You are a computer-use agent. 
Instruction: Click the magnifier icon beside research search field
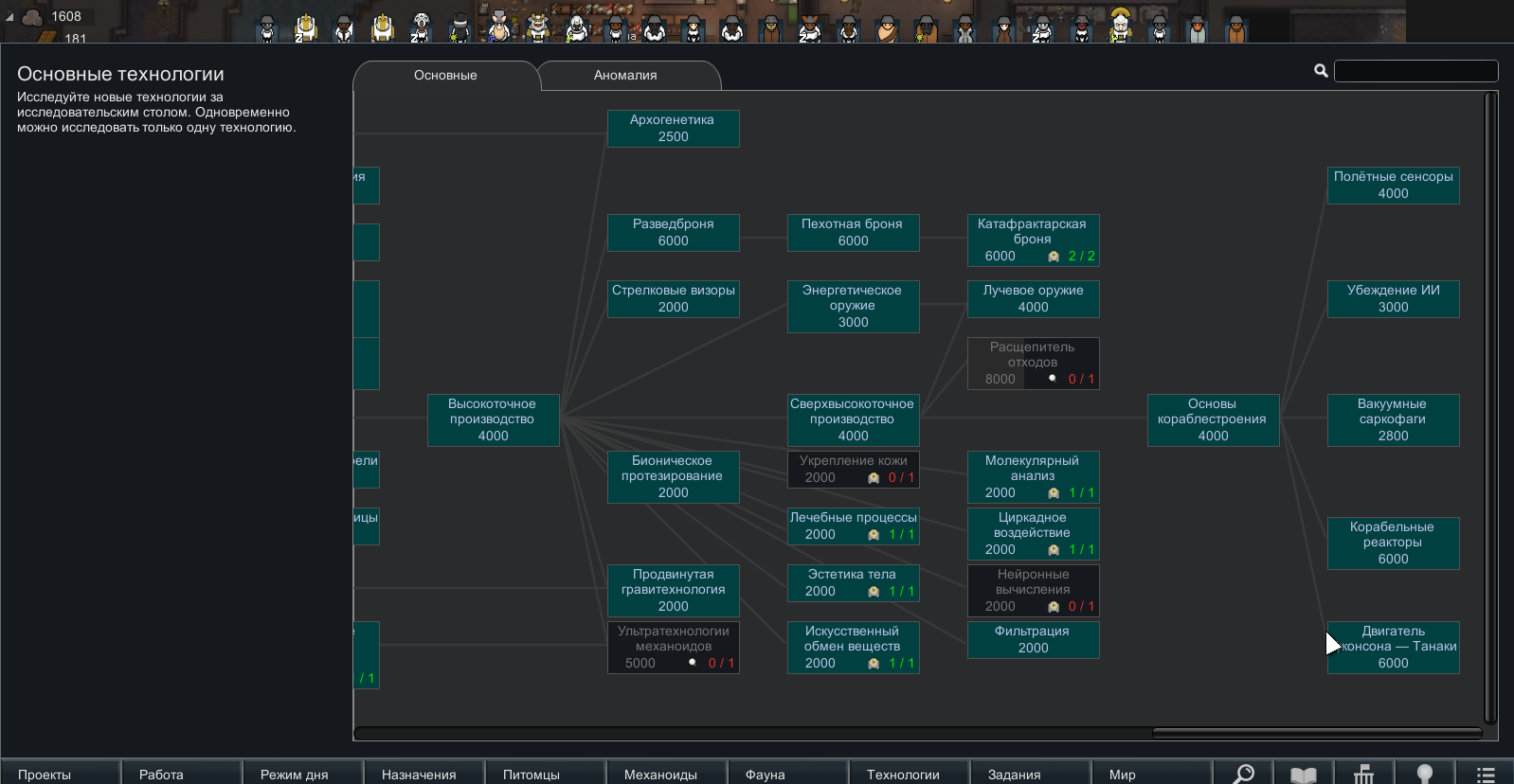coord(1321,71)
